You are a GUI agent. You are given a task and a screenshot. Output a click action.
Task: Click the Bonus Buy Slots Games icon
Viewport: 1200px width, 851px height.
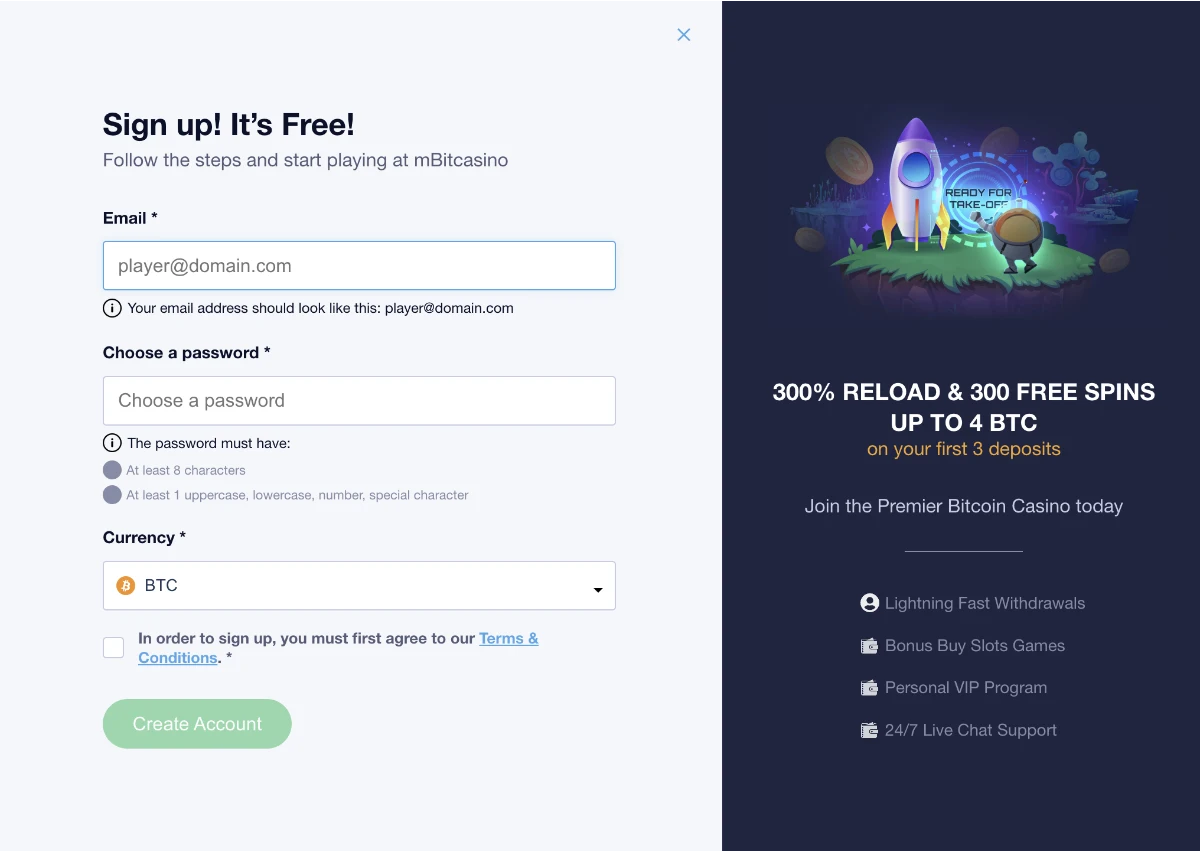tap(869, 646)
